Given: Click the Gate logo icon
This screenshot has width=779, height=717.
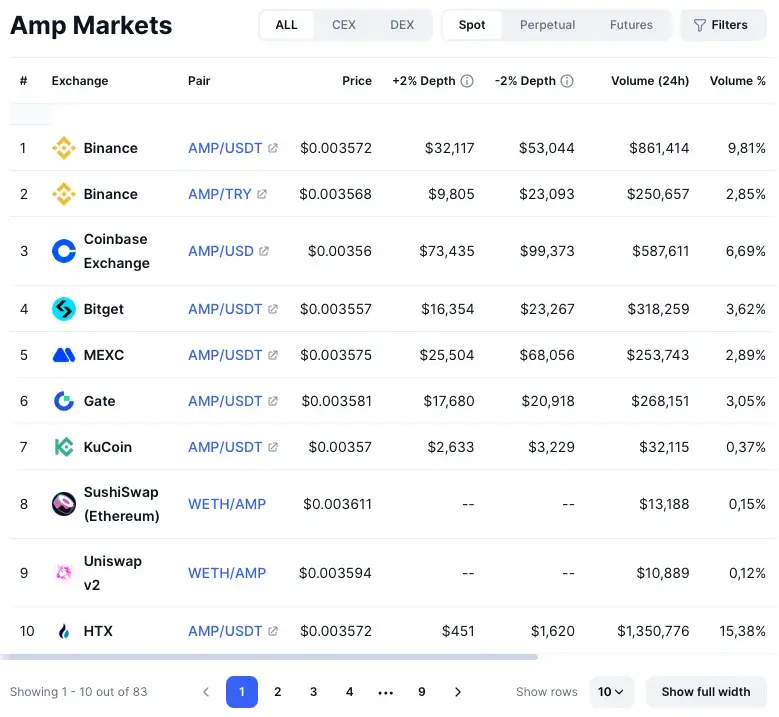Looking at the screenshot, I should 64,401.
